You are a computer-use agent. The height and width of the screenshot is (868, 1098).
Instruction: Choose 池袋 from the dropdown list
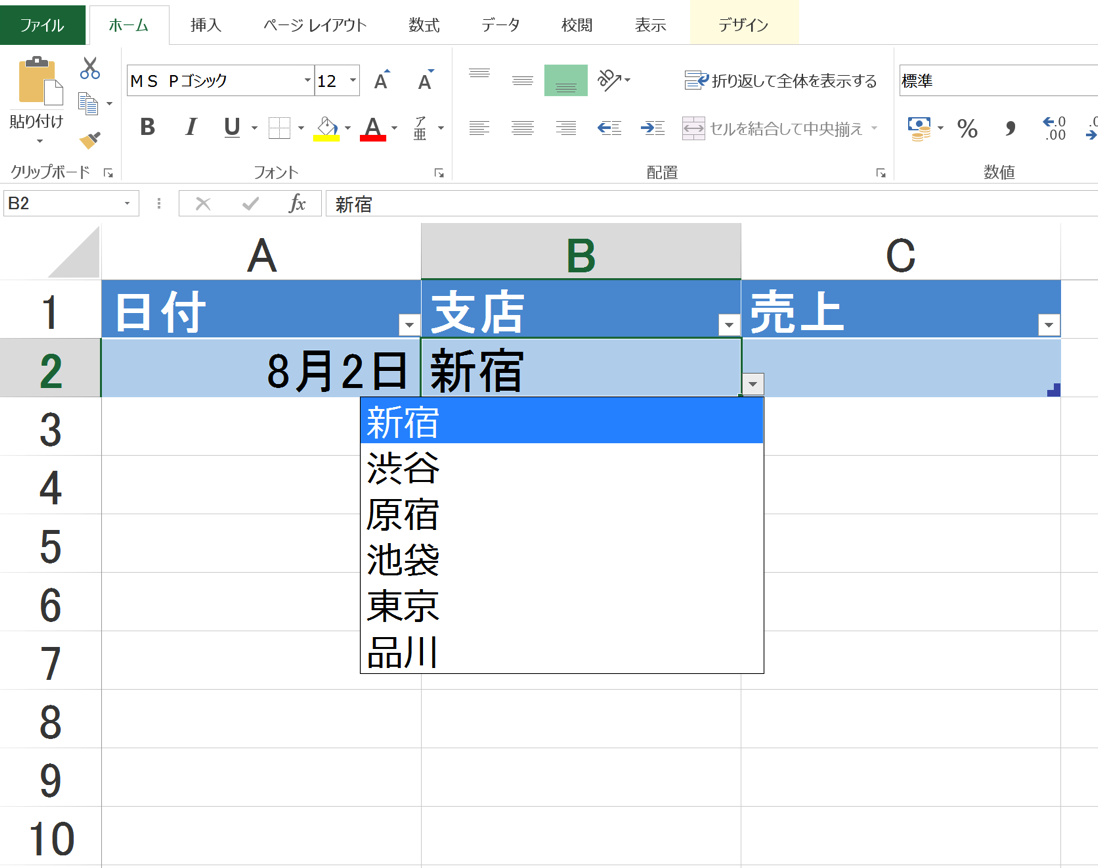point(562,560)
